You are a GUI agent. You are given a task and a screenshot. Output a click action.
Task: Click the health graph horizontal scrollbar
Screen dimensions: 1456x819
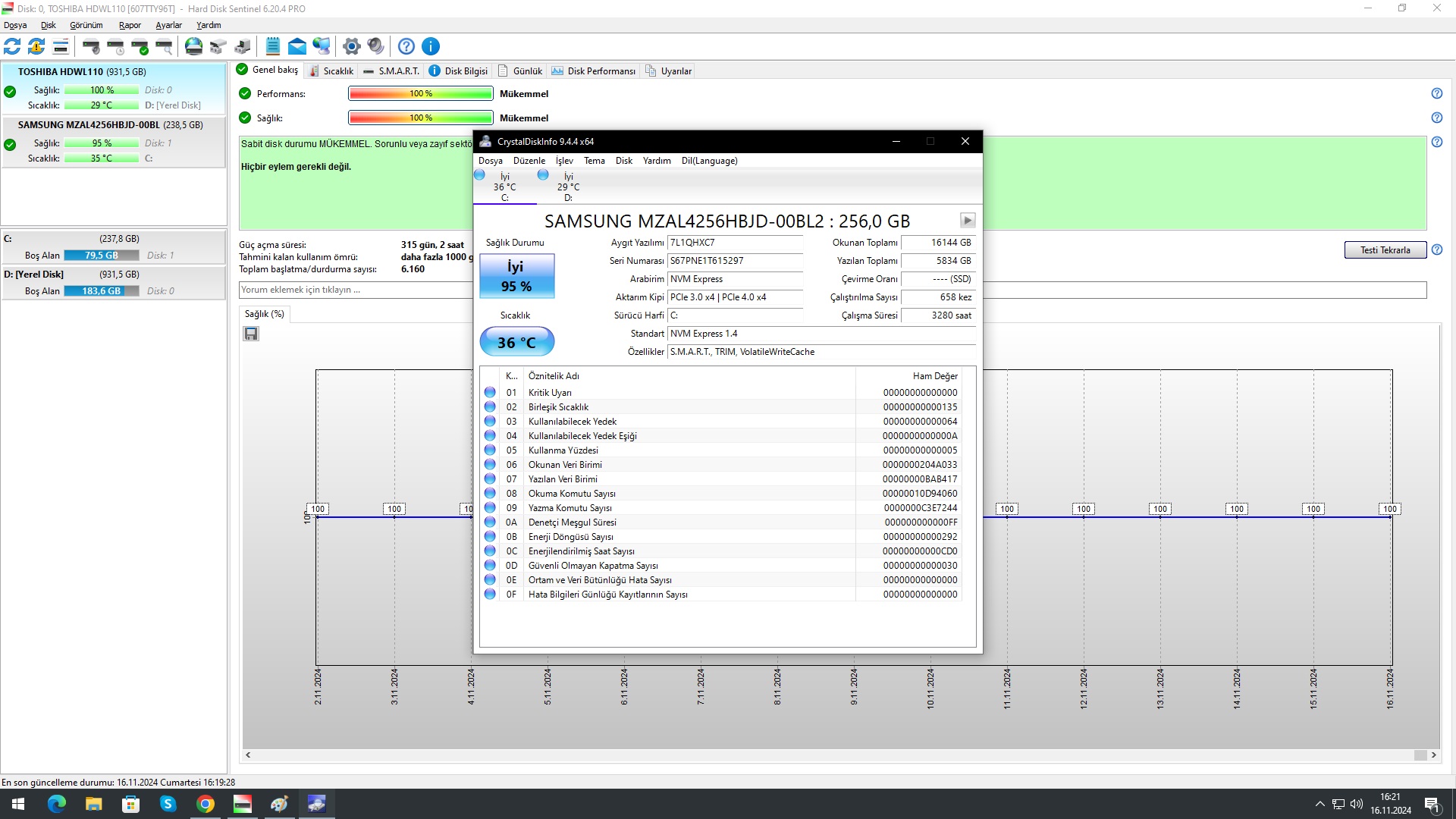[x=834, y=755]
